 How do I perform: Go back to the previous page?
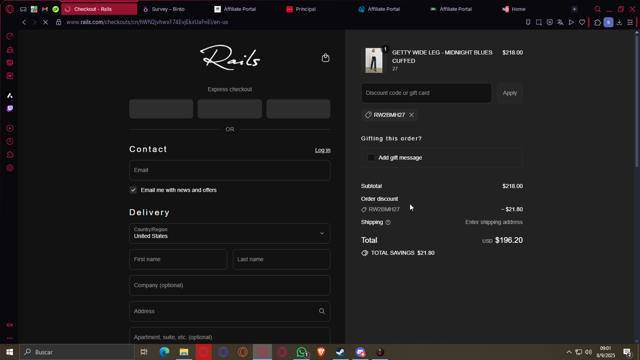pos(24,22)
